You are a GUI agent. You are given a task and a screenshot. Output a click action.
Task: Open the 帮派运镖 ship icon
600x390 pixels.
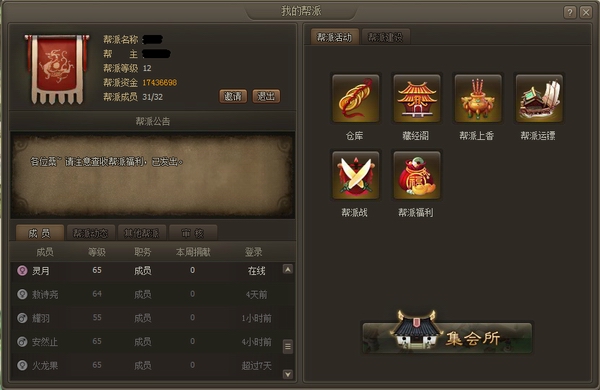tap(539, 98)
